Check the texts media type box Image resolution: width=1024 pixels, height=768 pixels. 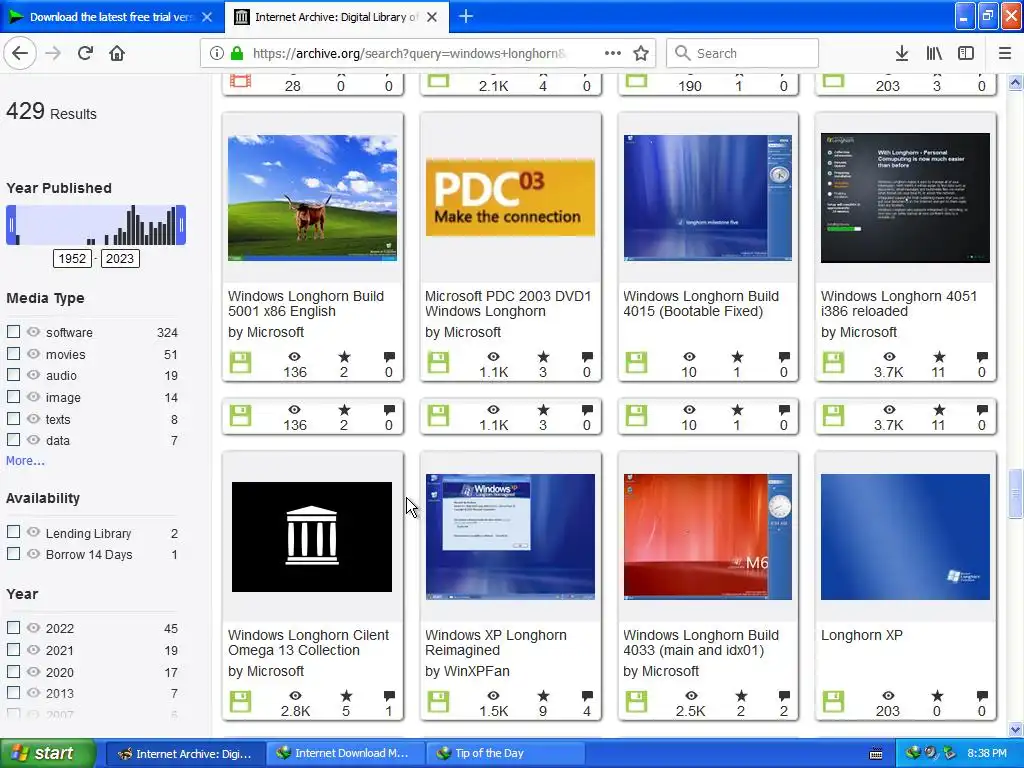tap(13, 418)
